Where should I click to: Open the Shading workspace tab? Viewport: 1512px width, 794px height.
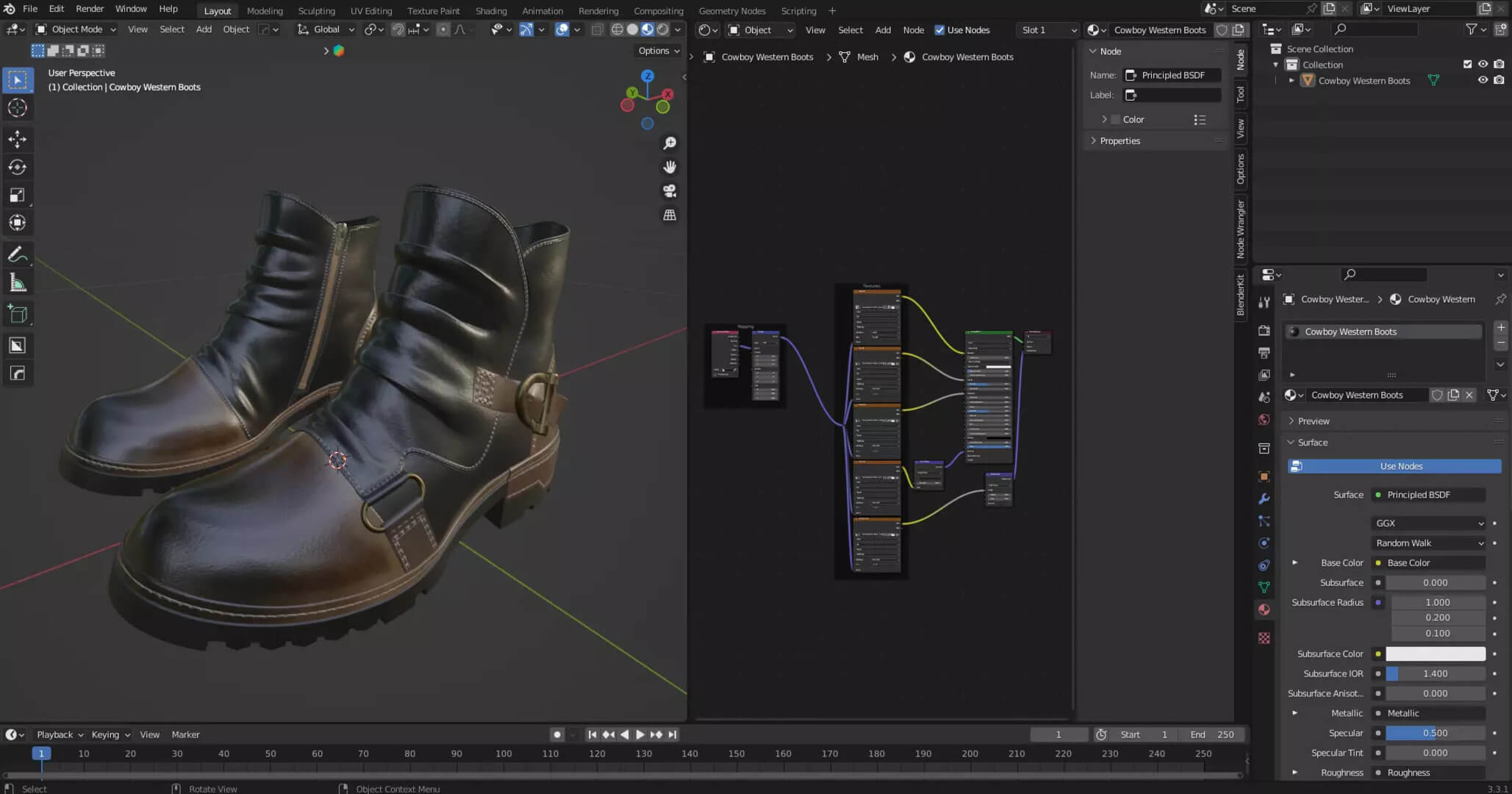(491, 10)
